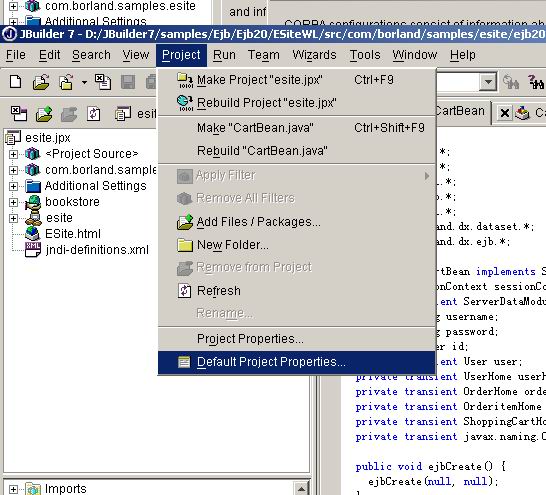
Task: Select jndi-definitions.xml in project tree
Action: click(97, 250)
